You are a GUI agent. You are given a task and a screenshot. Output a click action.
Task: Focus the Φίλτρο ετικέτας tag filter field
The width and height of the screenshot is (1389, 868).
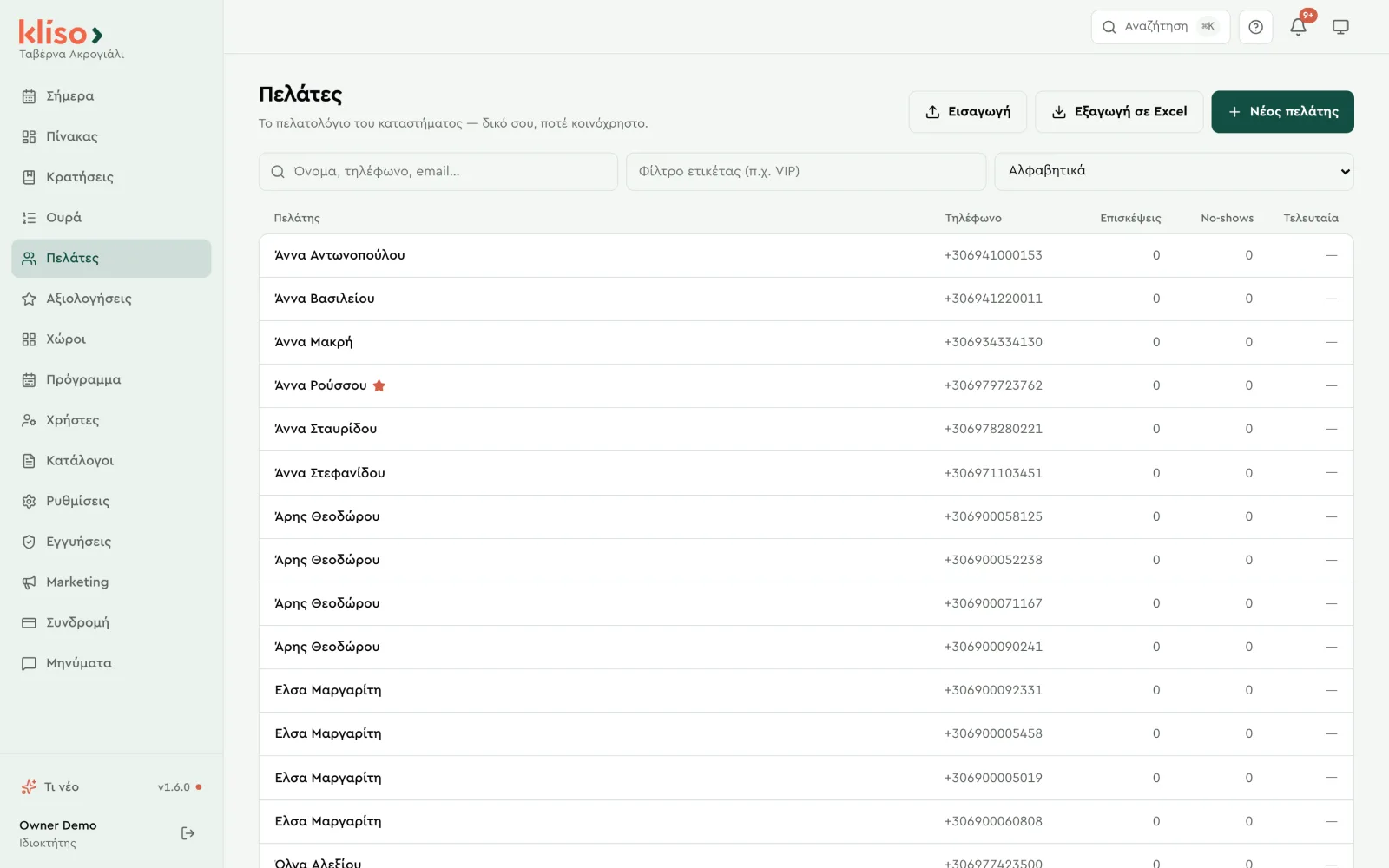[x=806, y=172]
